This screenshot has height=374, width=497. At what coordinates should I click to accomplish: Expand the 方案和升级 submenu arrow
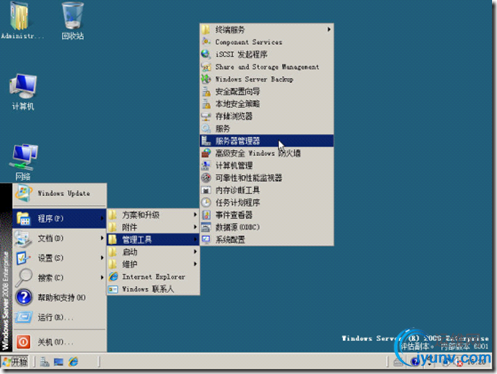click(x=195, y=215)
